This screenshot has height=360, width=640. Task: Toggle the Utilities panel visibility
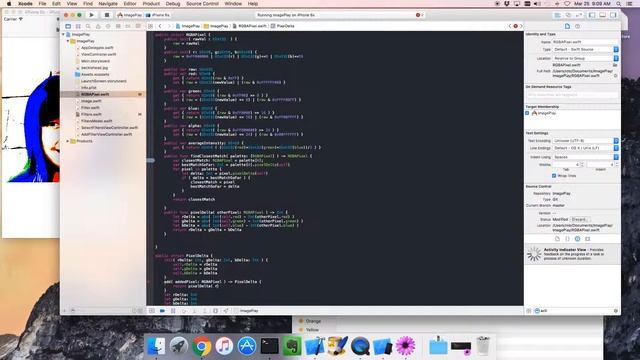613,15
